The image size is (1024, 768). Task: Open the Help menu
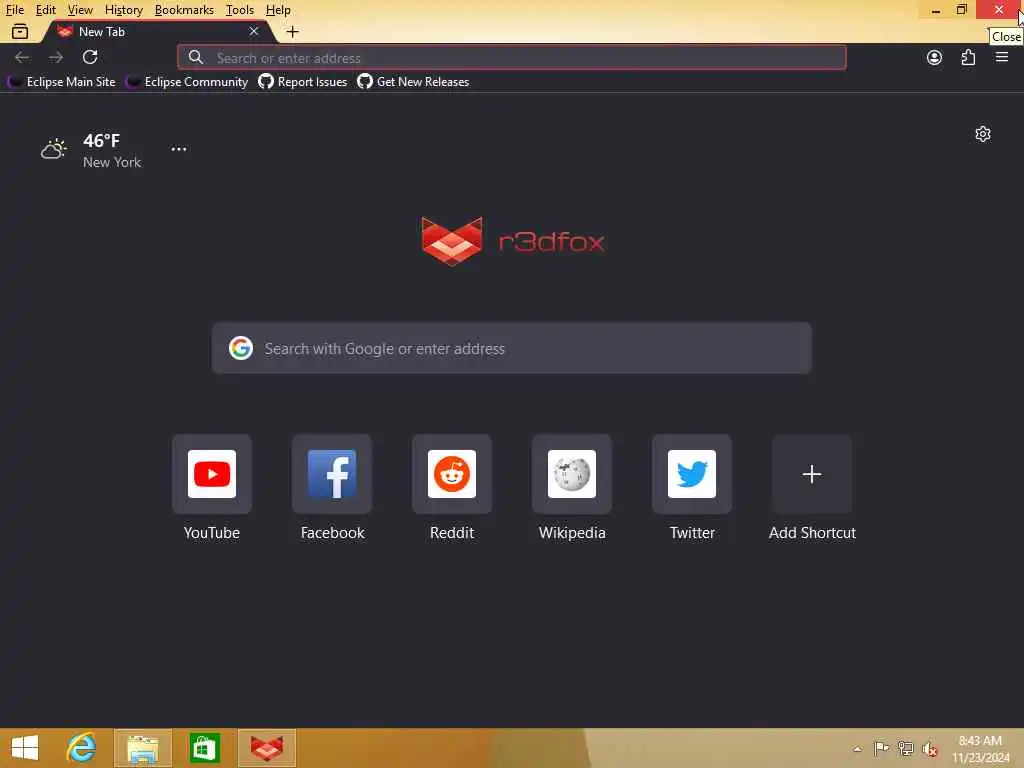pyautogui.click(x=278, y=10)
